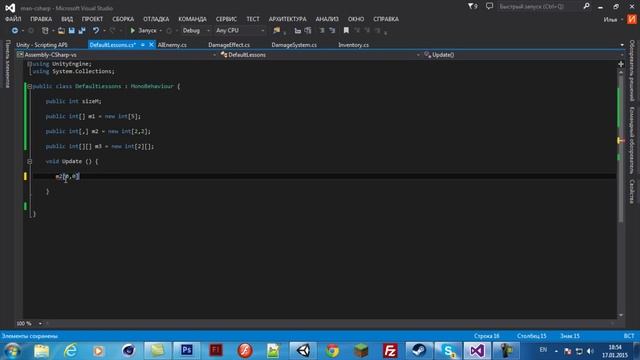The image size is (640, 360).
Task: Open the ОКНО menu
Action: (x=356, y=19)
